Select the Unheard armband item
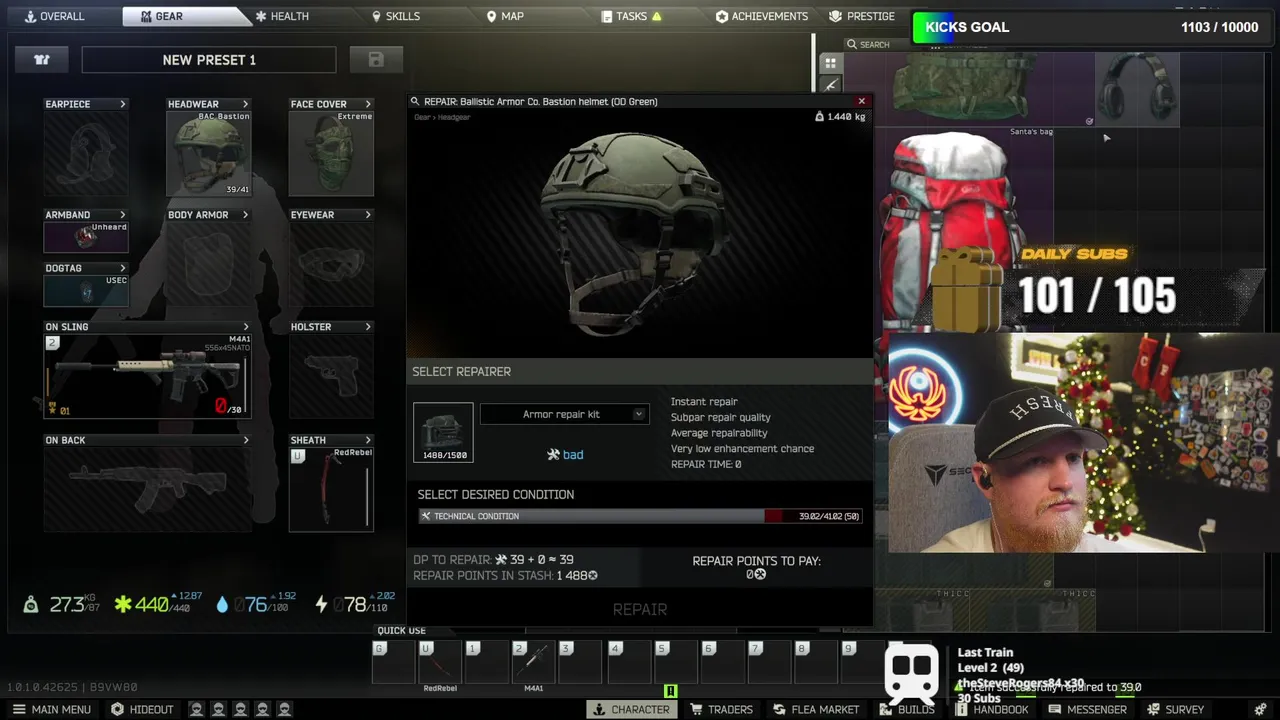1280x720 pixels. pos(86,237)
